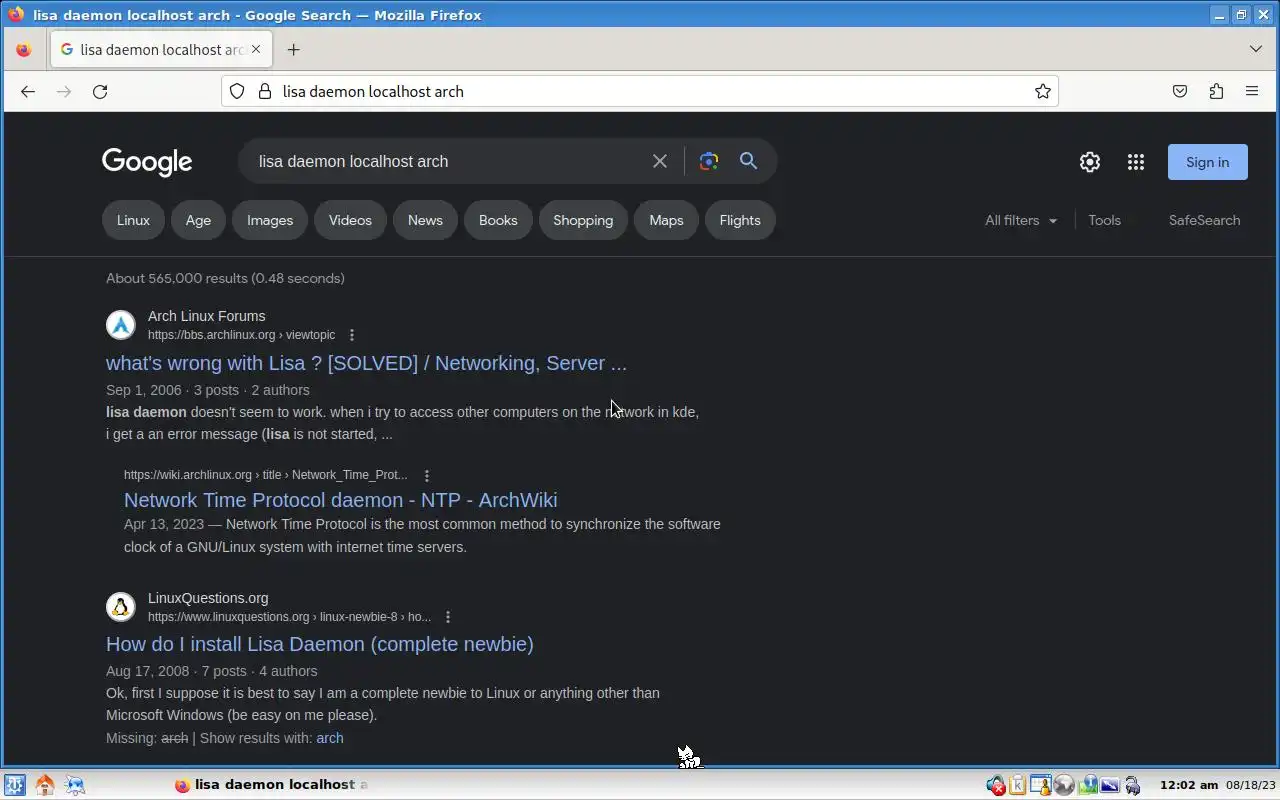This screenshot has height=800, width=1280.
Task: Select the Age filter chip
Action: [x=198, y=220]
